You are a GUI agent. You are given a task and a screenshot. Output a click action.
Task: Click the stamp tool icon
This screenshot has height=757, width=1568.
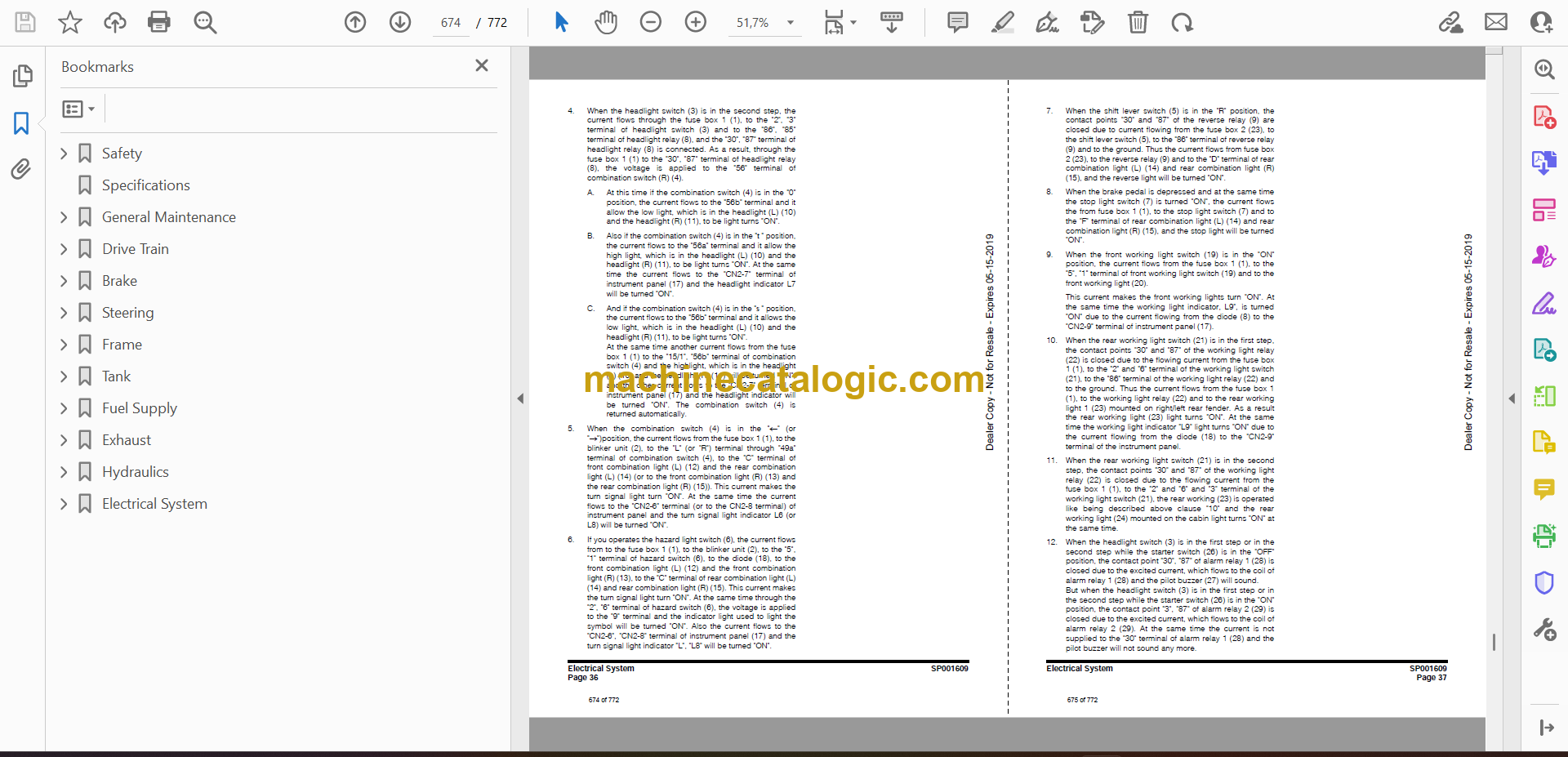tap(1092, 22)
